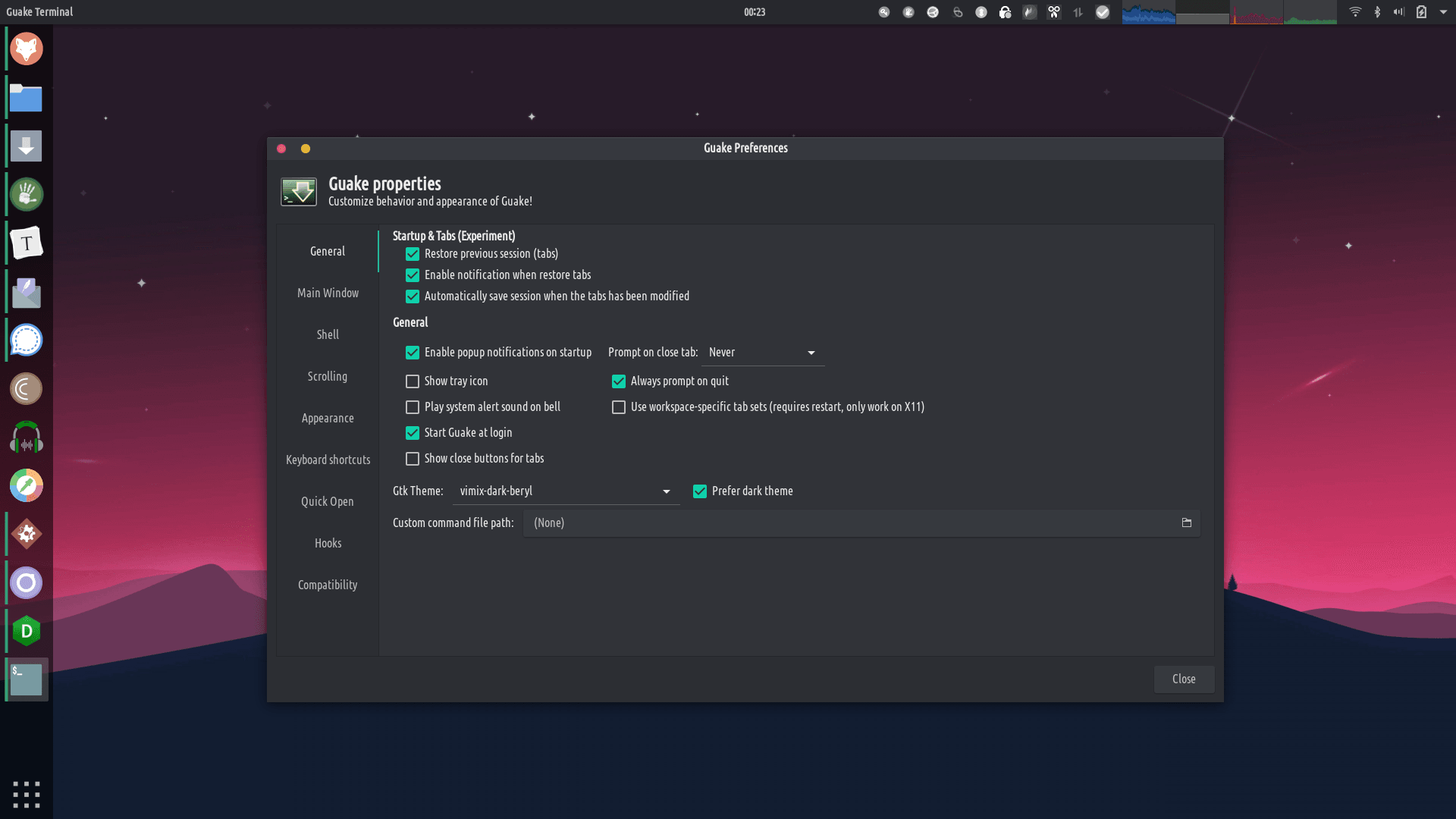
Task: Open the Wi-Fi status icon
Action: tap(1355, 12)
